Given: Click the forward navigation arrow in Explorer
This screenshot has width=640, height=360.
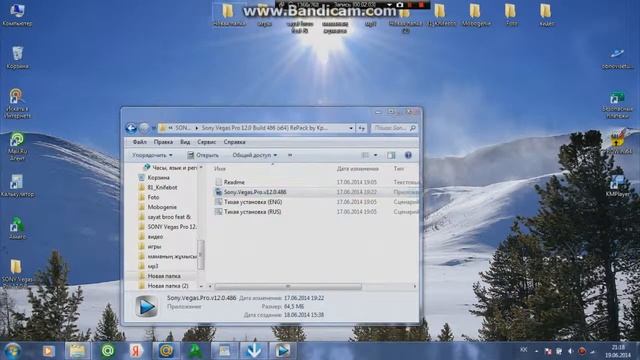Looking at the screenshot, I should [144, 128].
